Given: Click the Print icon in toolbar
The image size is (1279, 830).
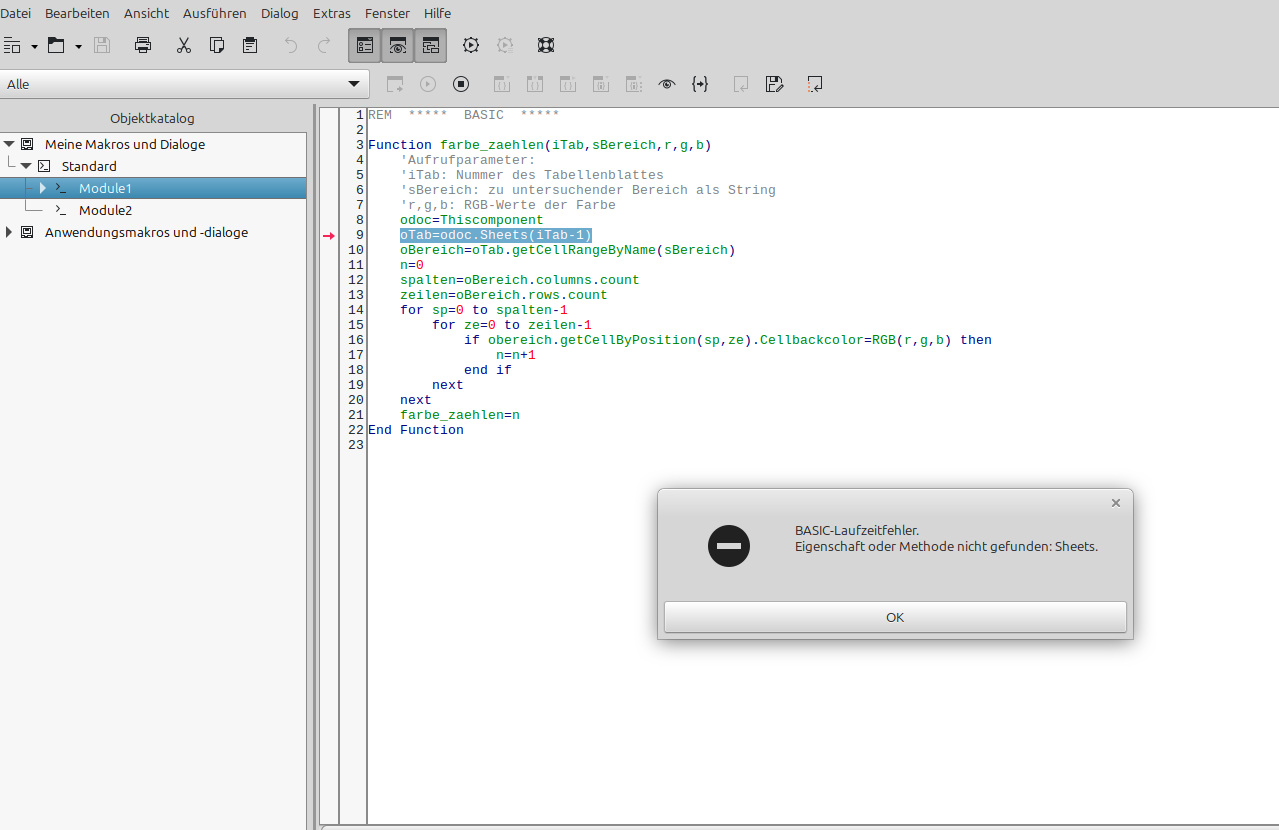Looking at the screenshot, I should pos(143,45).
